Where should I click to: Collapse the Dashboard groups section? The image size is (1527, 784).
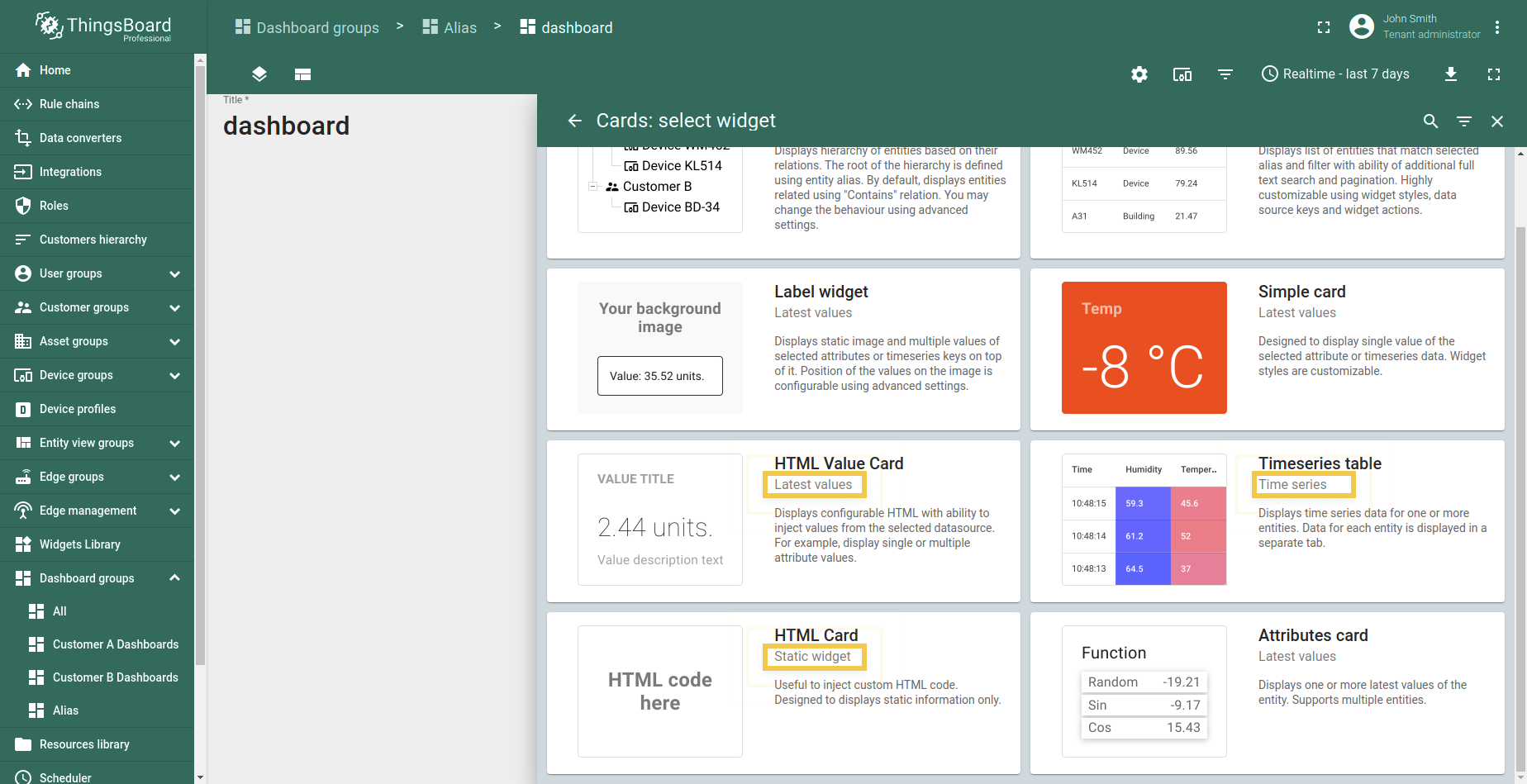coord(174,578)
